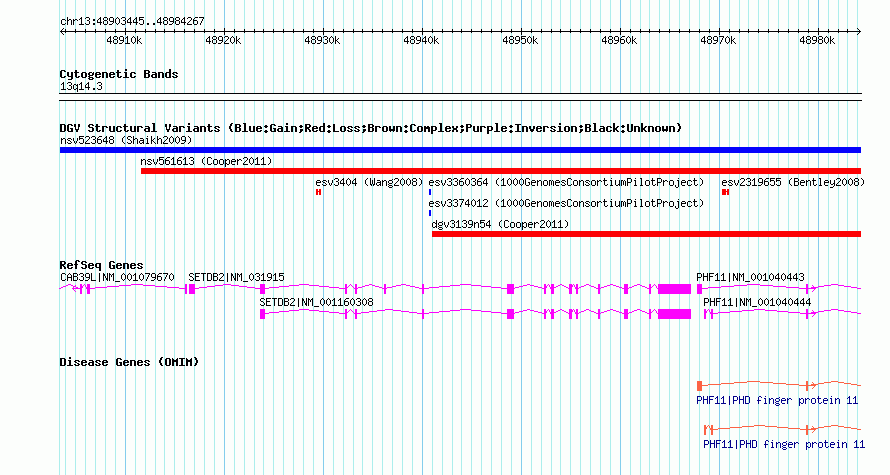Click the SETDB2|NM_001160308 gene label
This screenshot has height=475, width=890.
tap(316, 302)
